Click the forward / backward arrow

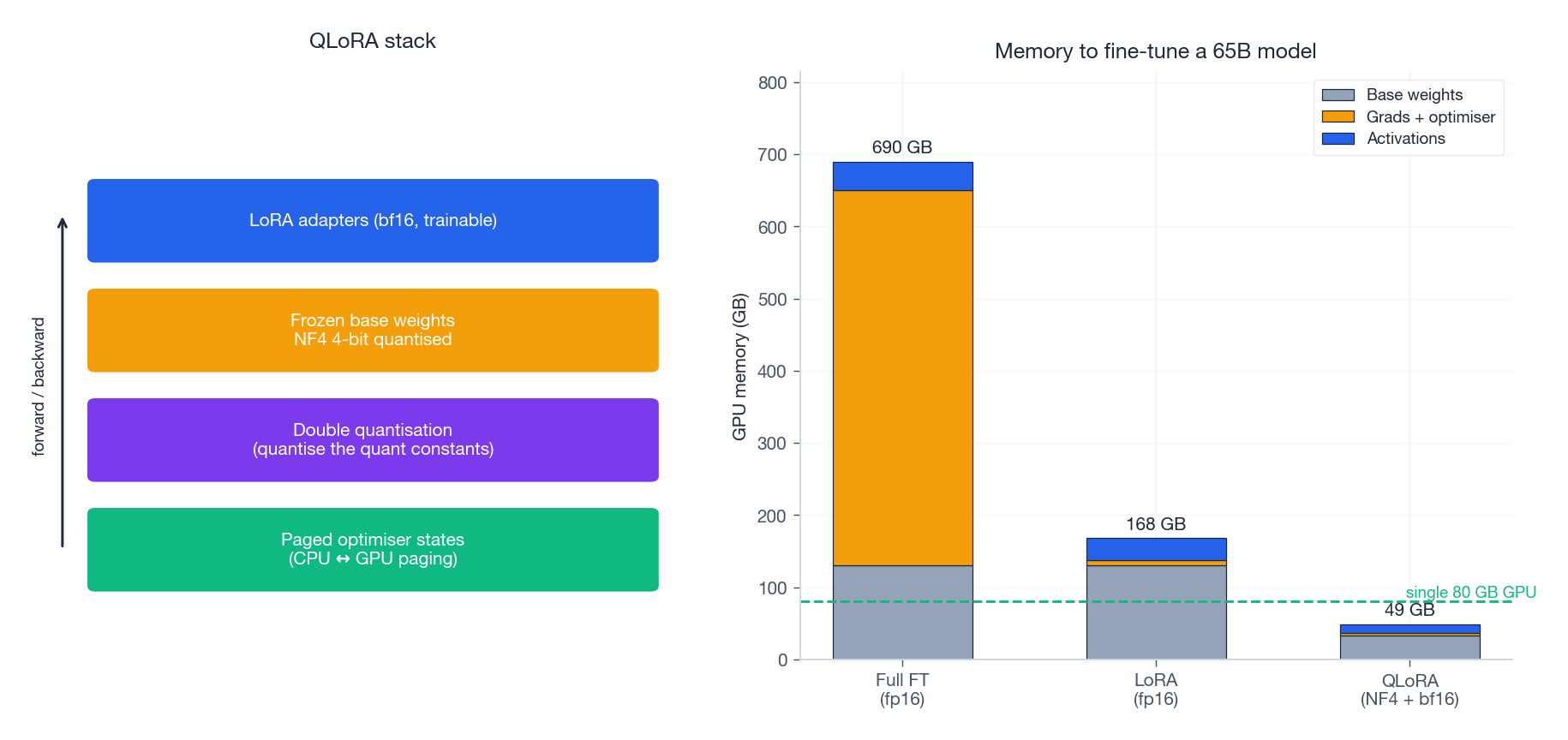(63, 382)
